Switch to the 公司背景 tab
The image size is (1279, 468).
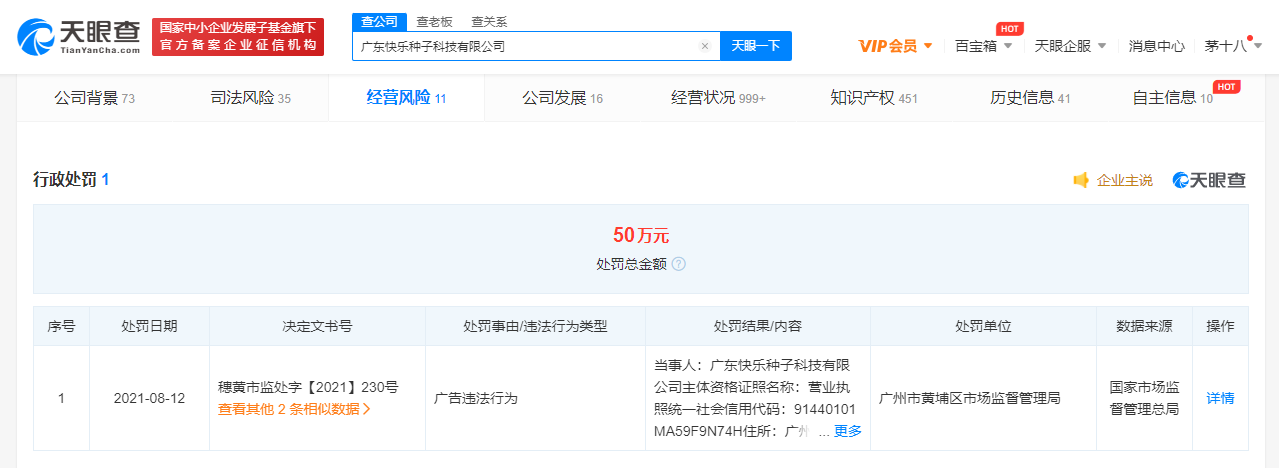tap(95, 98)
